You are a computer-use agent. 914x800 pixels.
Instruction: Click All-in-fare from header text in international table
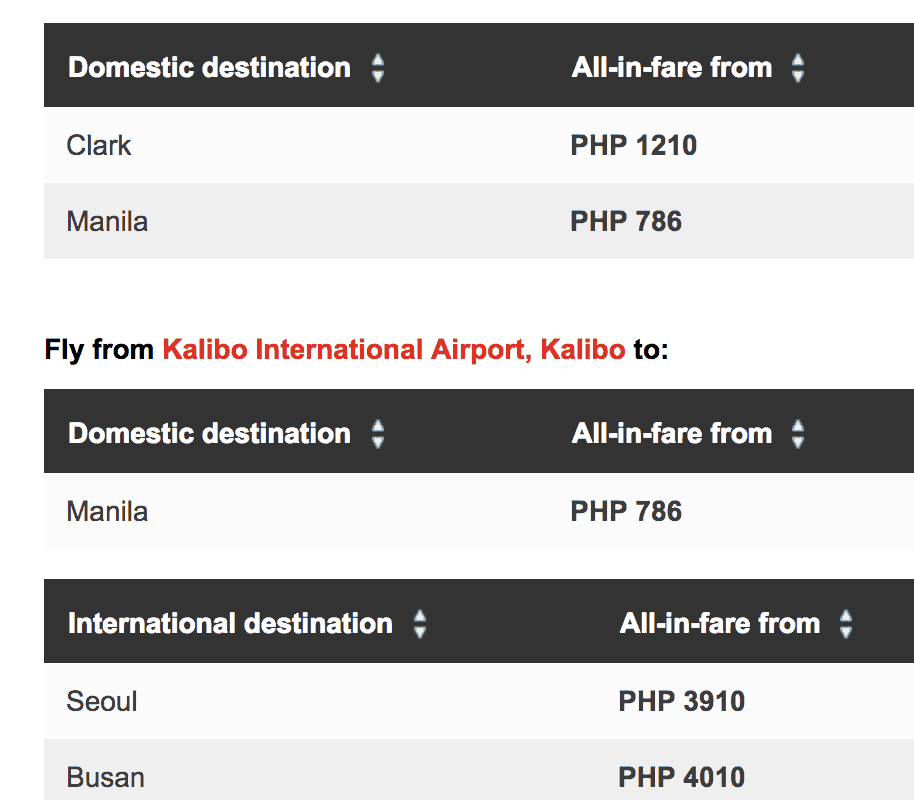(719, 624)
